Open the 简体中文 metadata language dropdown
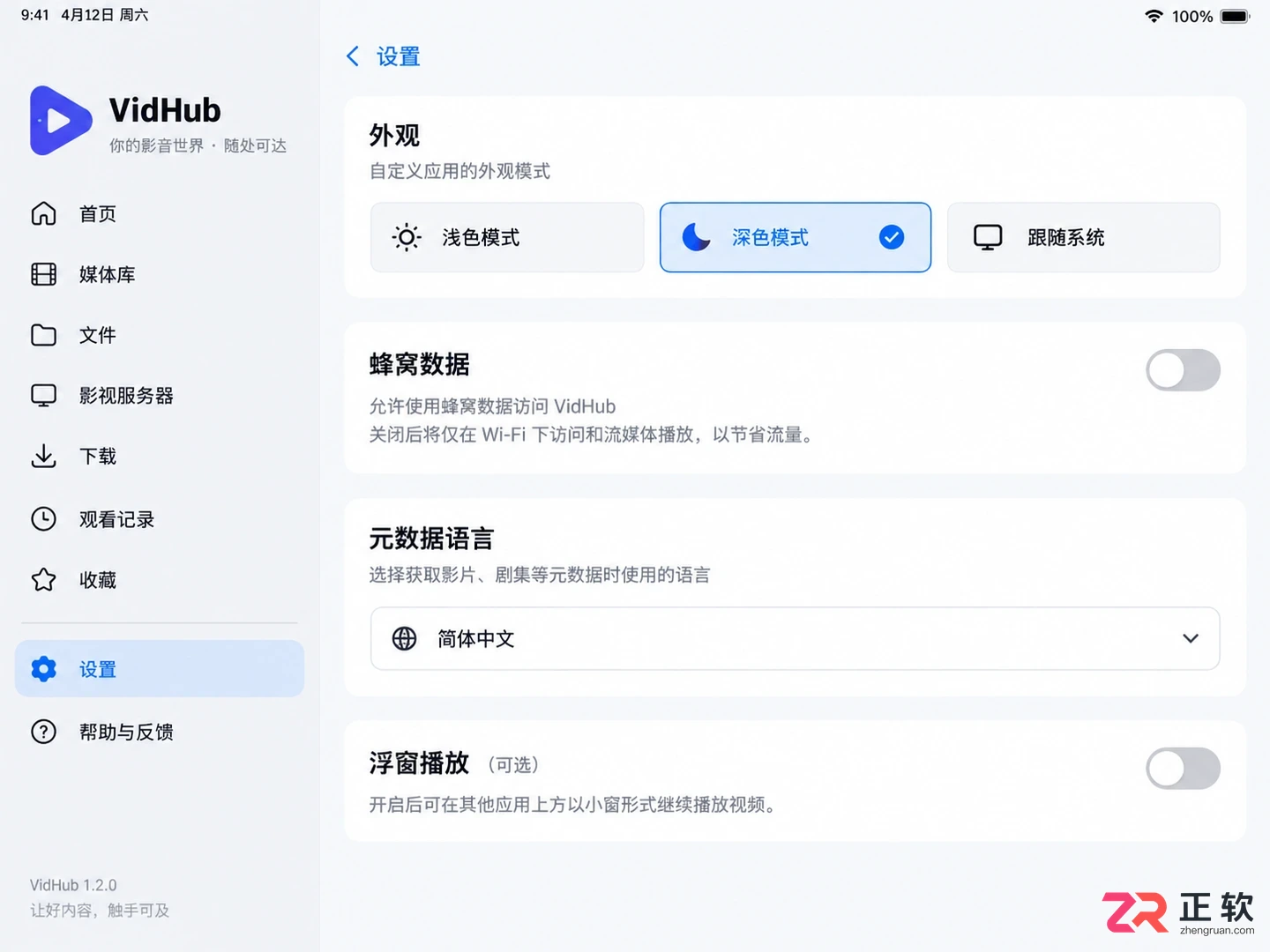 796,638
